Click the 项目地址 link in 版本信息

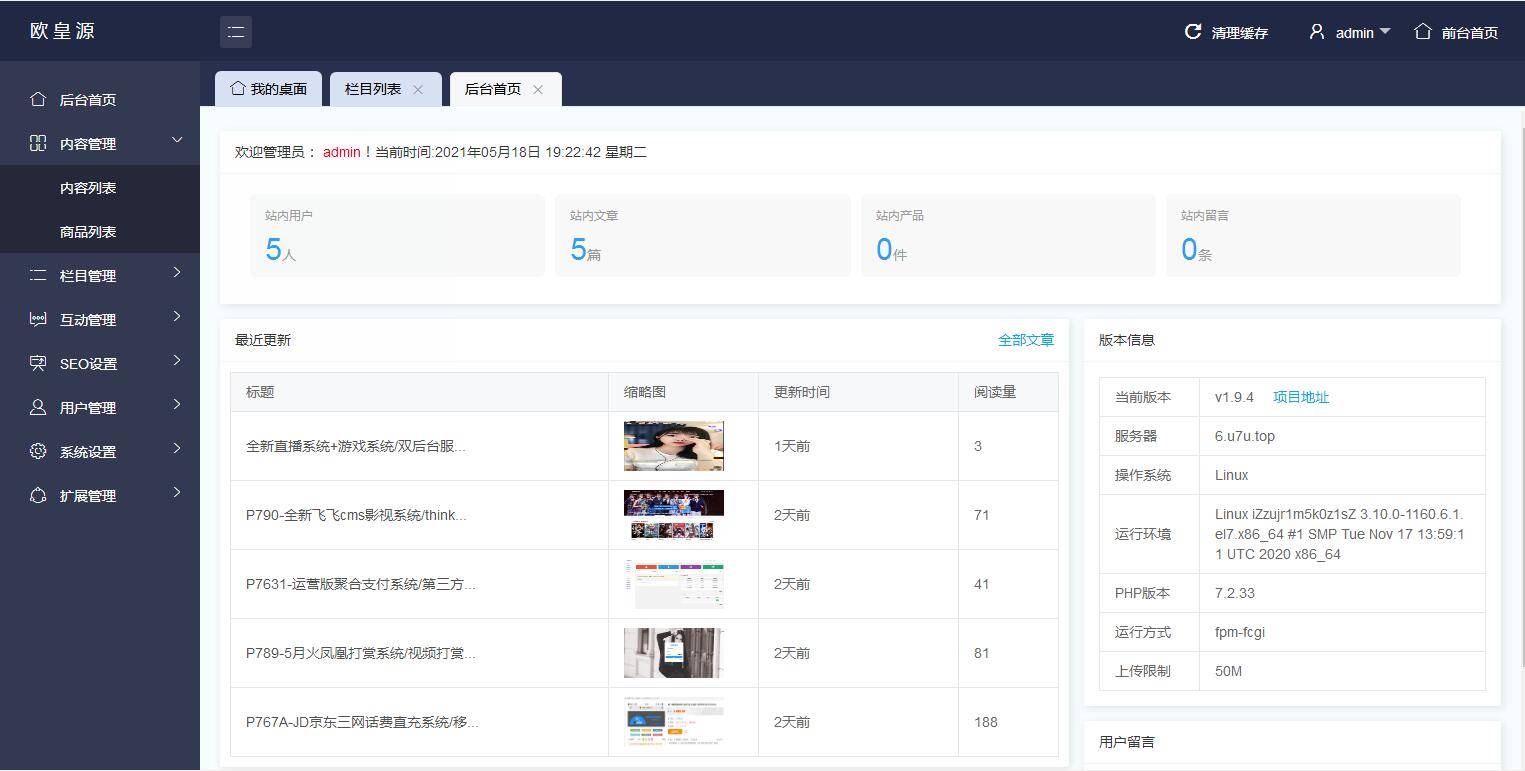(x=1300, y=396)
